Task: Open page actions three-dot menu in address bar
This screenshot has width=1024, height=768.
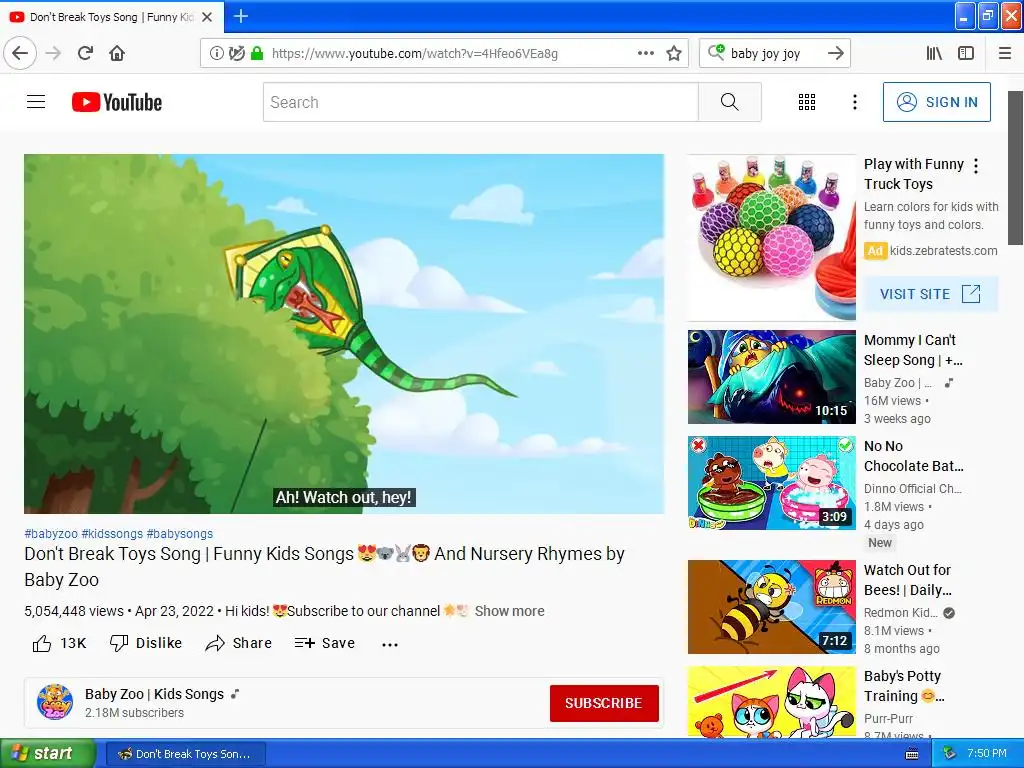Action: tap(645, 53)
